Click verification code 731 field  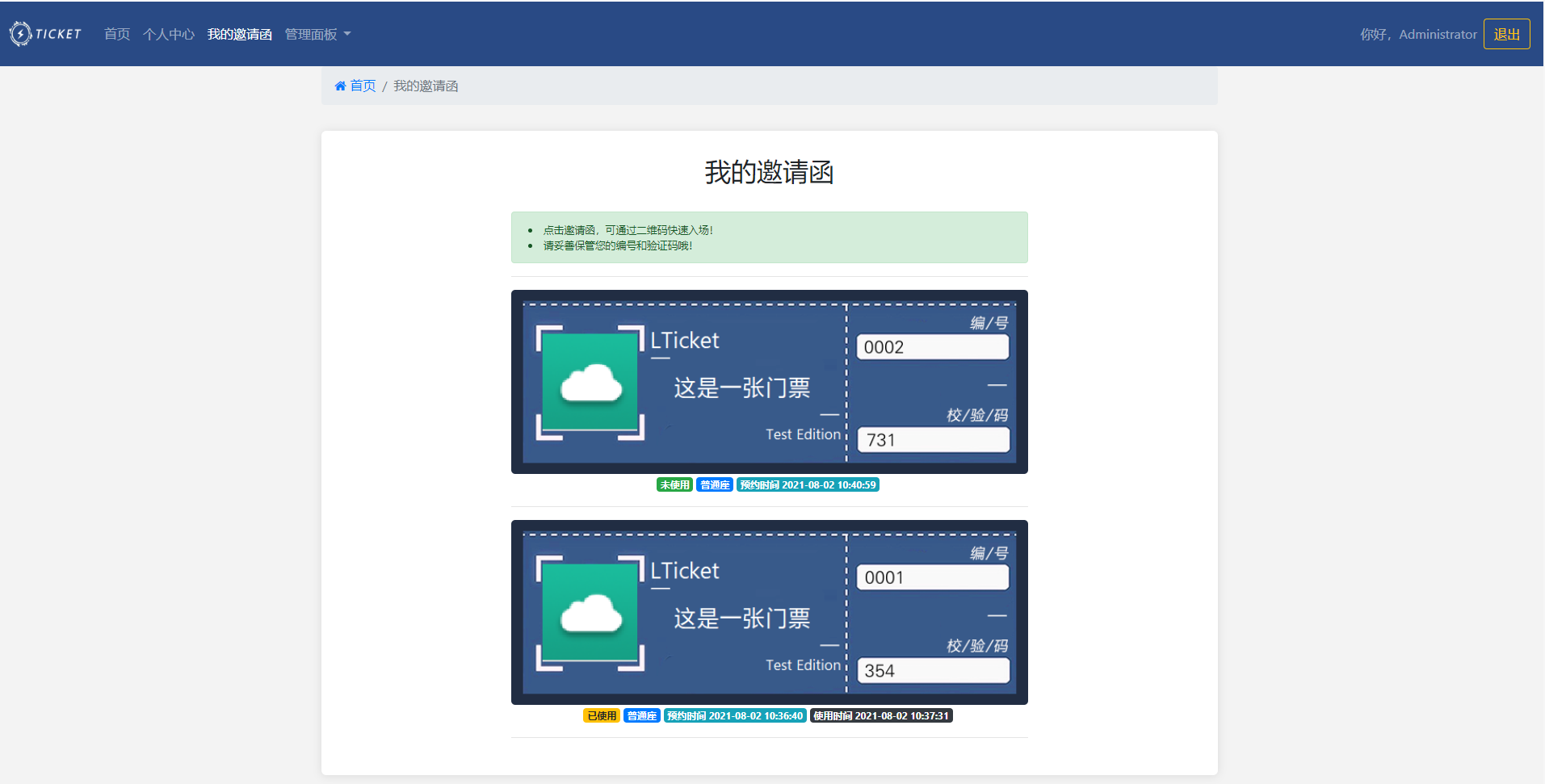932,440
